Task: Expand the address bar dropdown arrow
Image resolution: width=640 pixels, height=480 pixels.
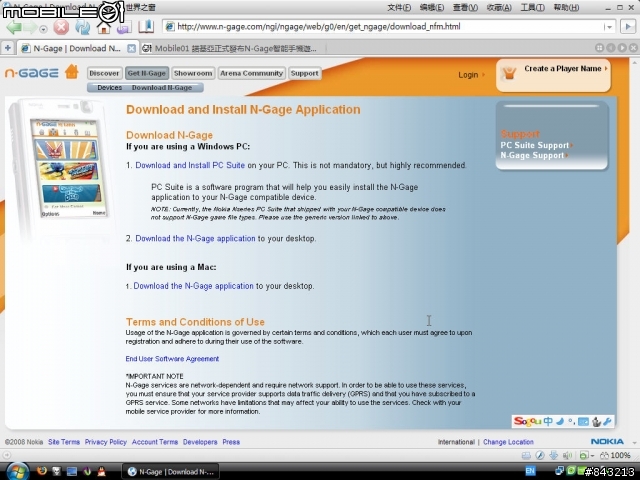Action: click(x=608, y=27)
